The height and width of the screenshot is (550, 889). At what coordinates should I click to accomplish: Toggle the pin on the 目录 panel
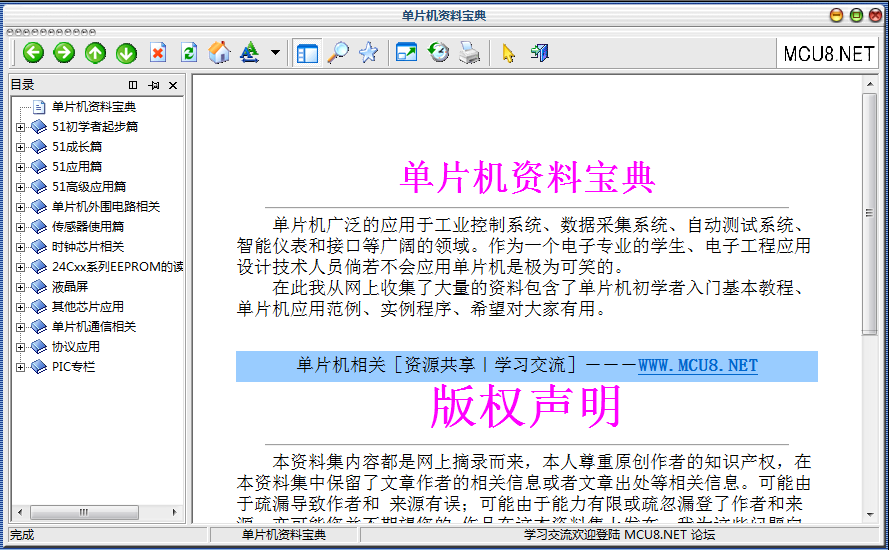(x=153, y=85)
